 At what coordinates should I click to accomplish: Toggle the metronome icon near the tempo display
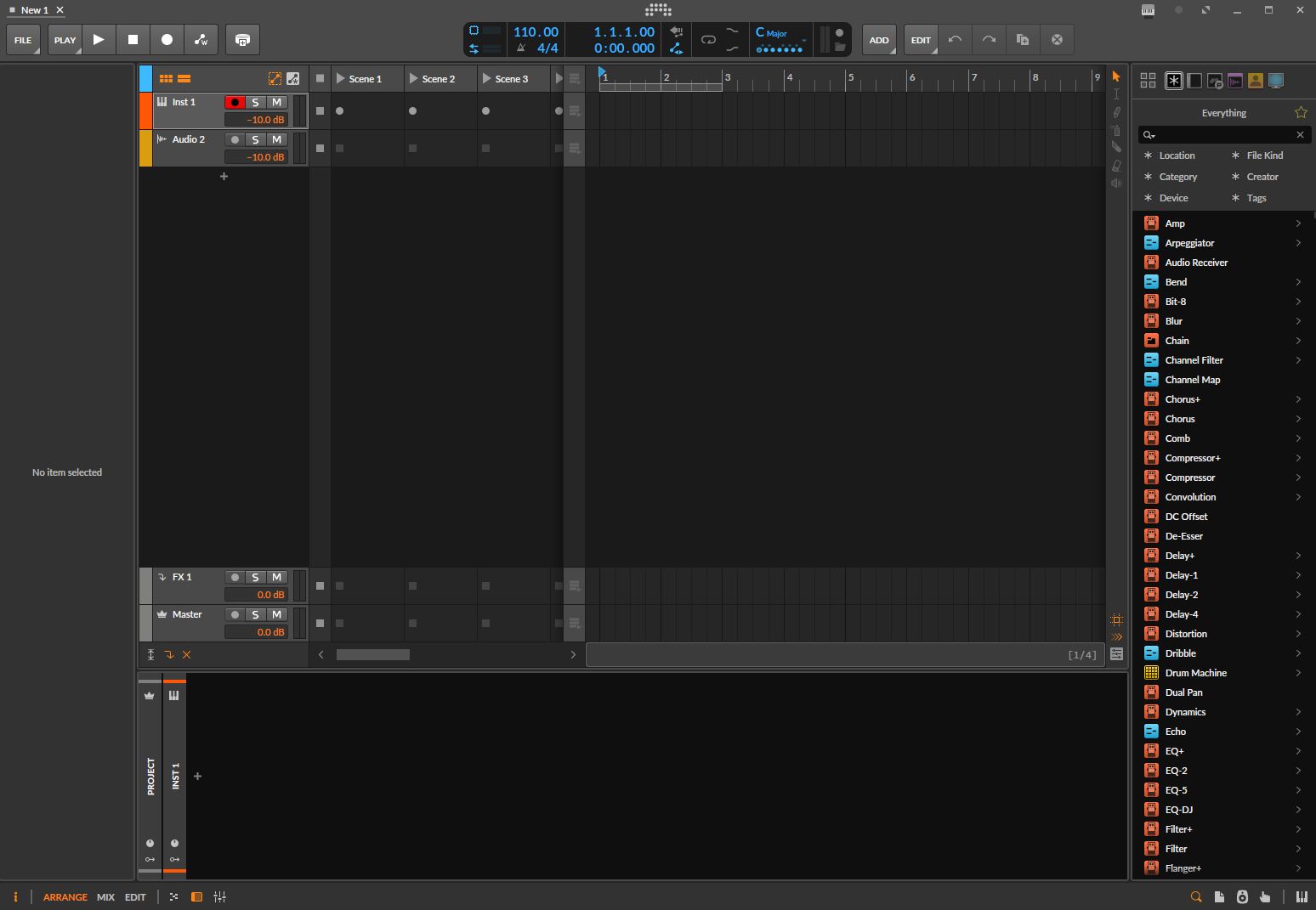pos(521,48)
